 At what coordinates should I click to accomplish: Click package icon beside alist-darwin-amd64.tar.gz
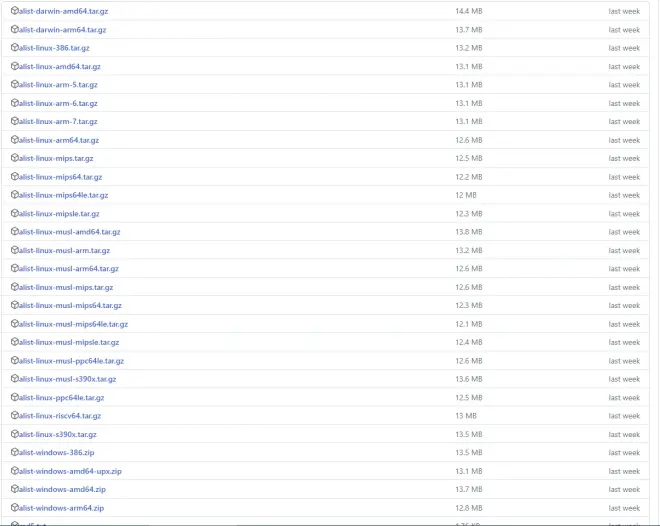tap(15, 11)
